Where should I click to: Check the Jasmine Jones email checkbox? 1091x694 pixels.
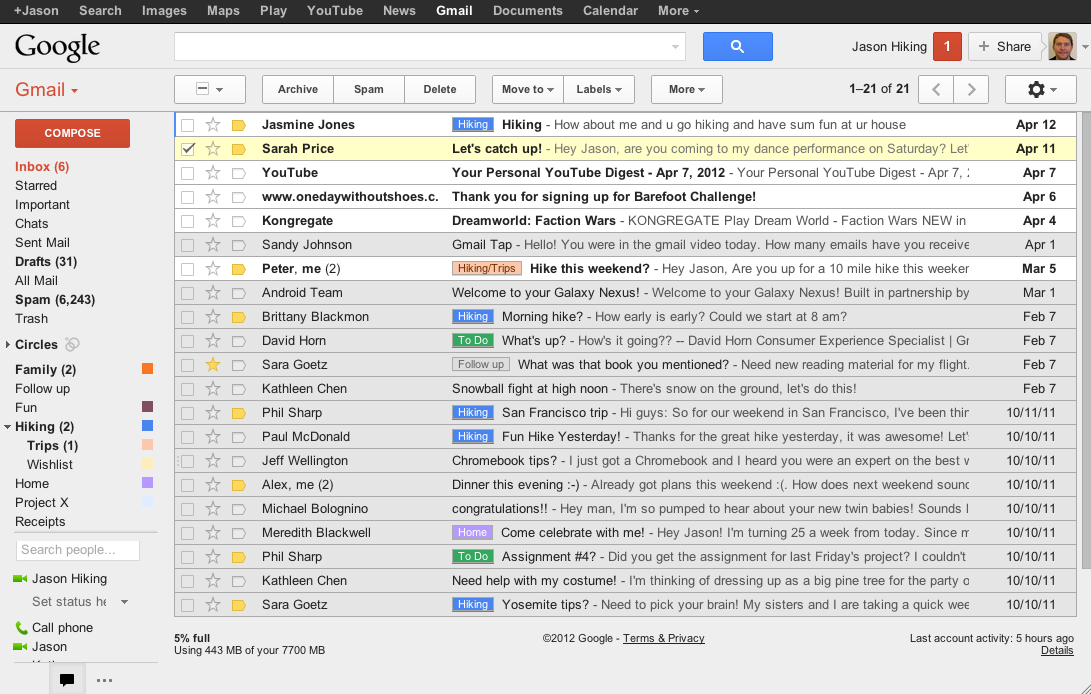click(x=188, y=125)
